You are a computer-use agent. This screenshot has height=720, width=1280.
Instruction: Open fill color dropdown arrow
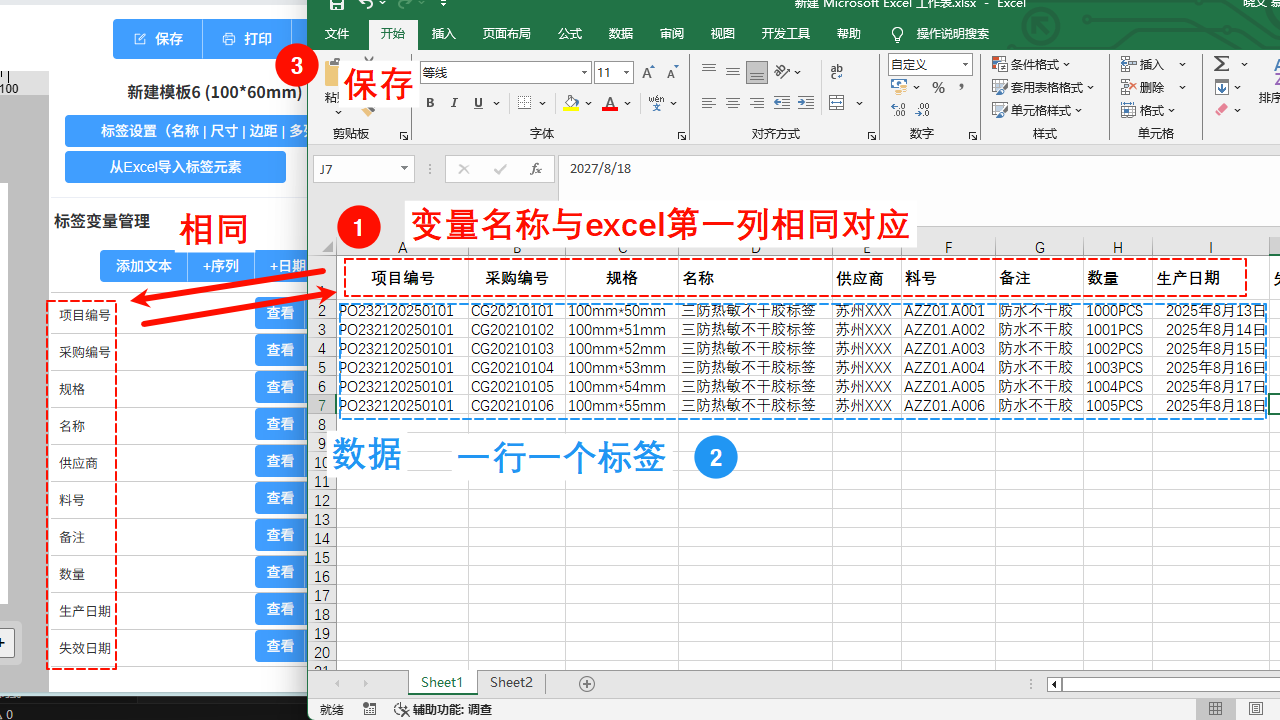click(589, 103)
